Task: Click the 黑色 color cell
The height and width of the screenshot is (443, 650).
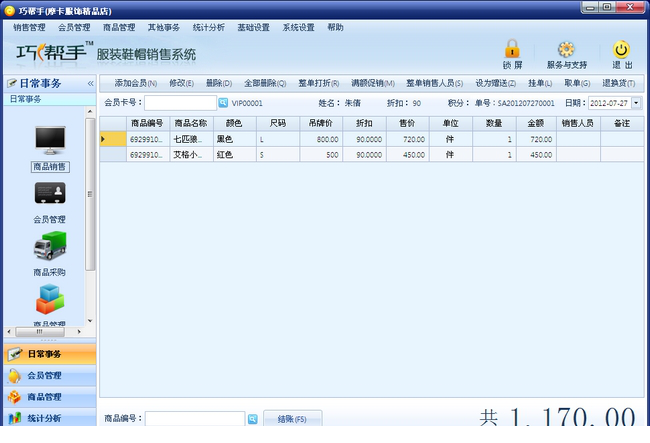Action: pyautogui.click(x=235, y=139)
